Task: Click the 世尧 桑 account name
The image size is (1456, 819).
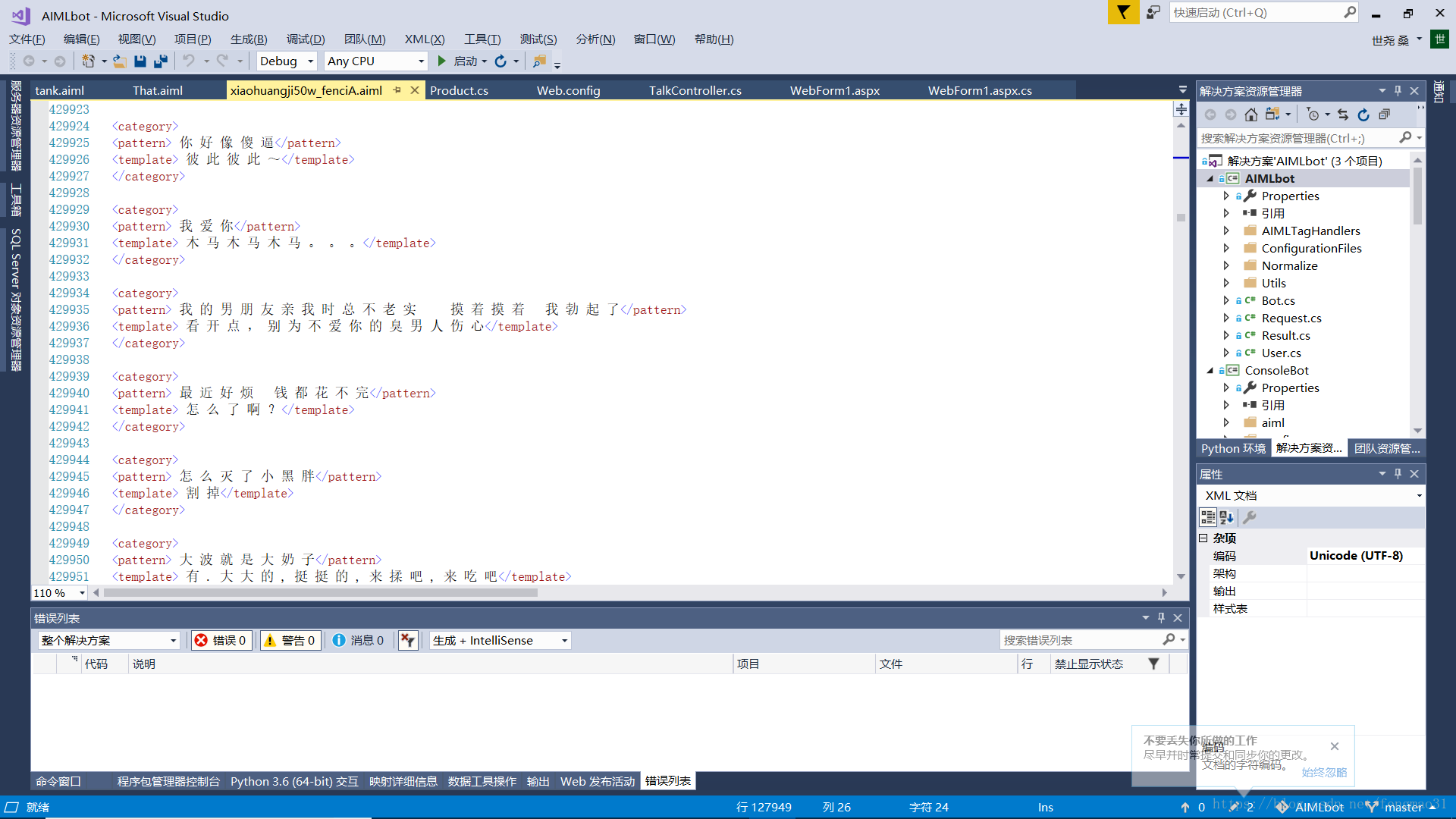Action: point(1390,41)
